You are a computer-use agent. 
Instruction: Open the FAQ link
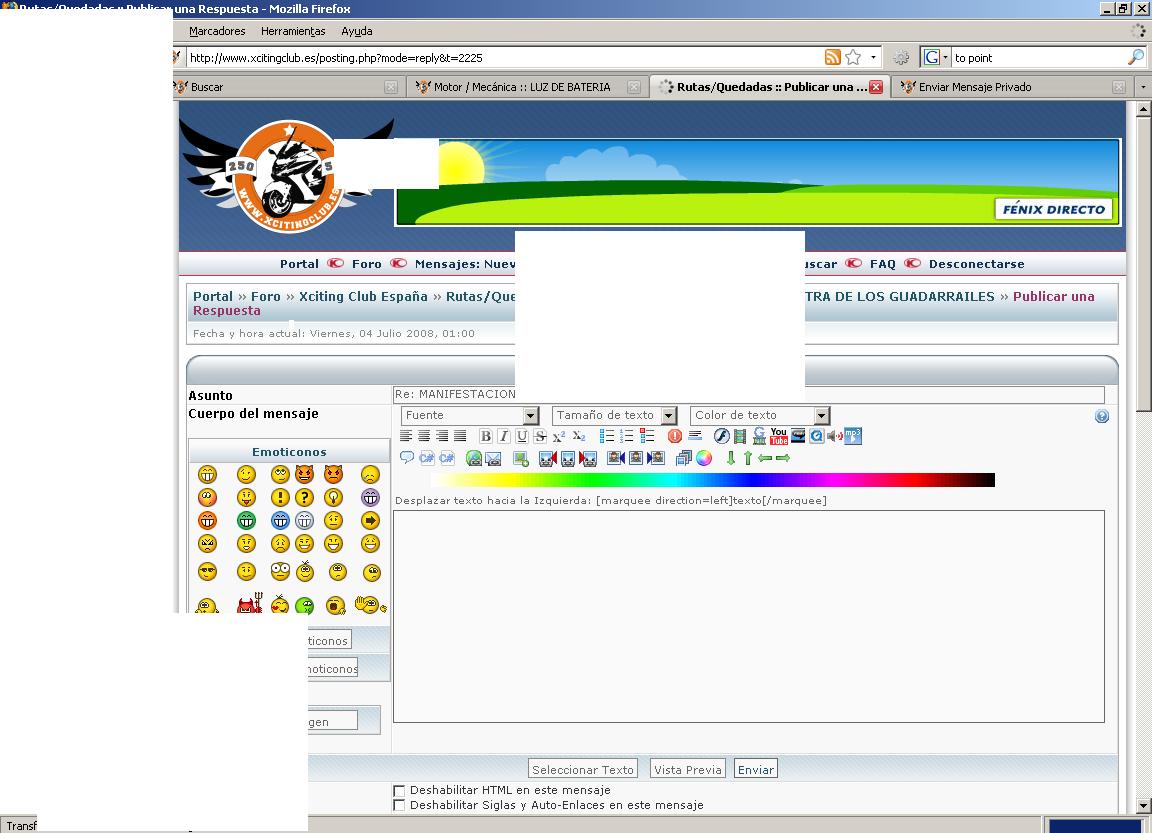point(882,264)
